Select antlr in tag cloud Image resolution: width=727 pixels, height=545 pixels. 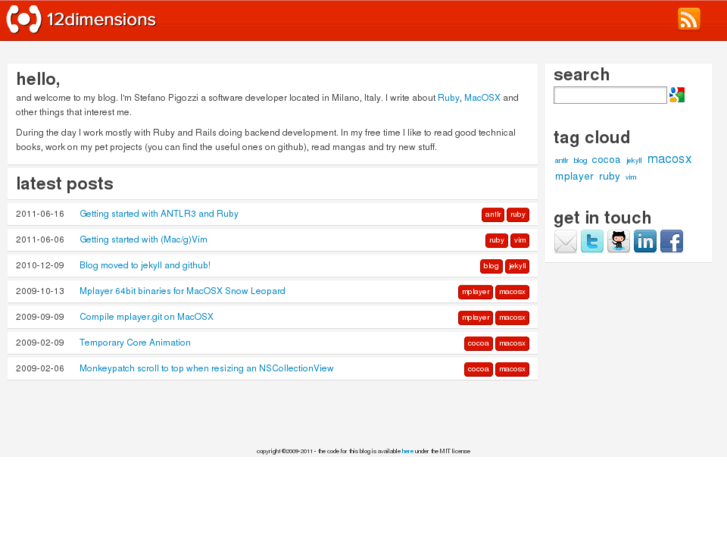point(561,160)
